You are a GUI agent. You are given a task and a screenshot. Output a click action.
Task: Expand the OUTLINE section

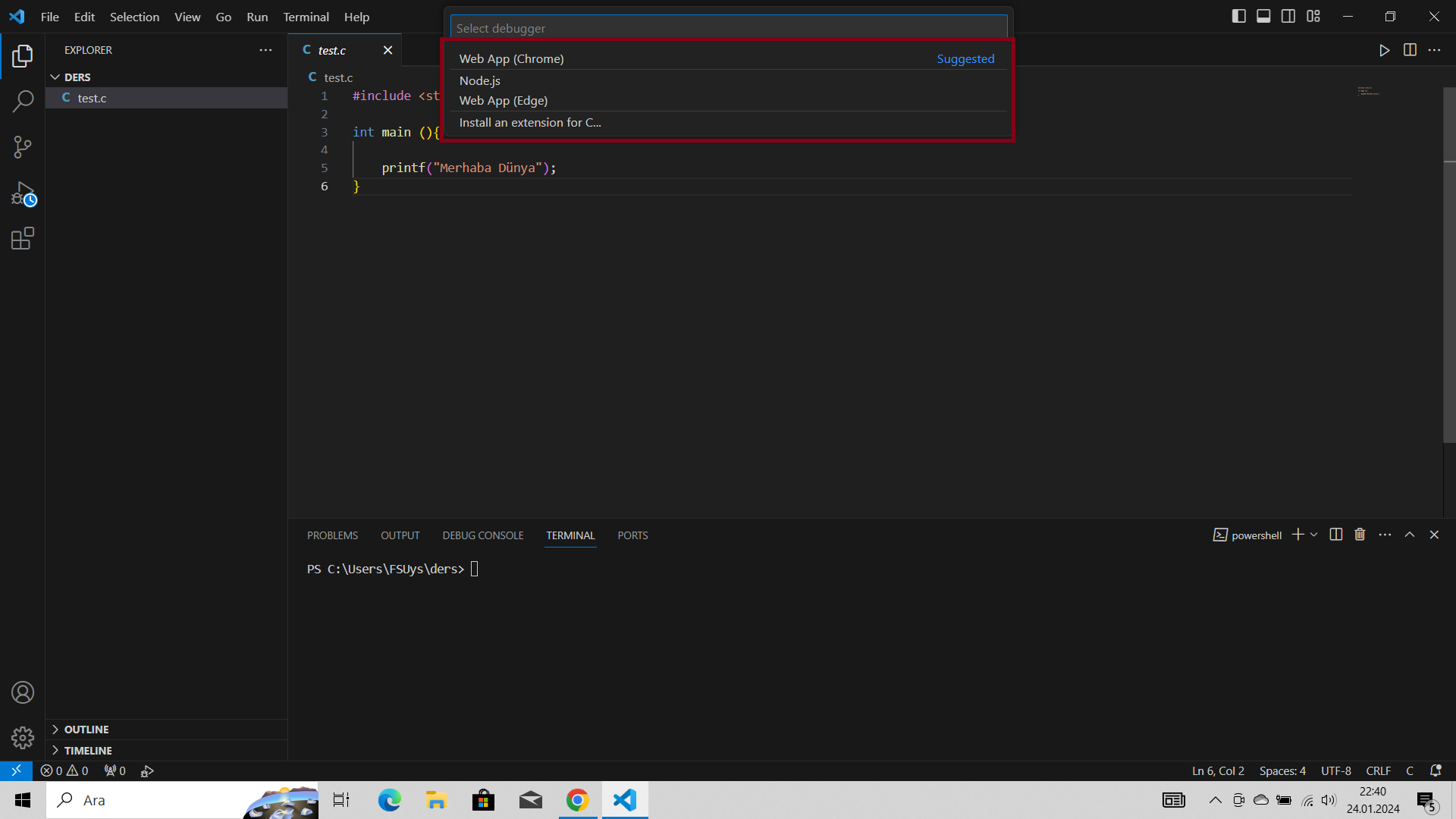86,729
